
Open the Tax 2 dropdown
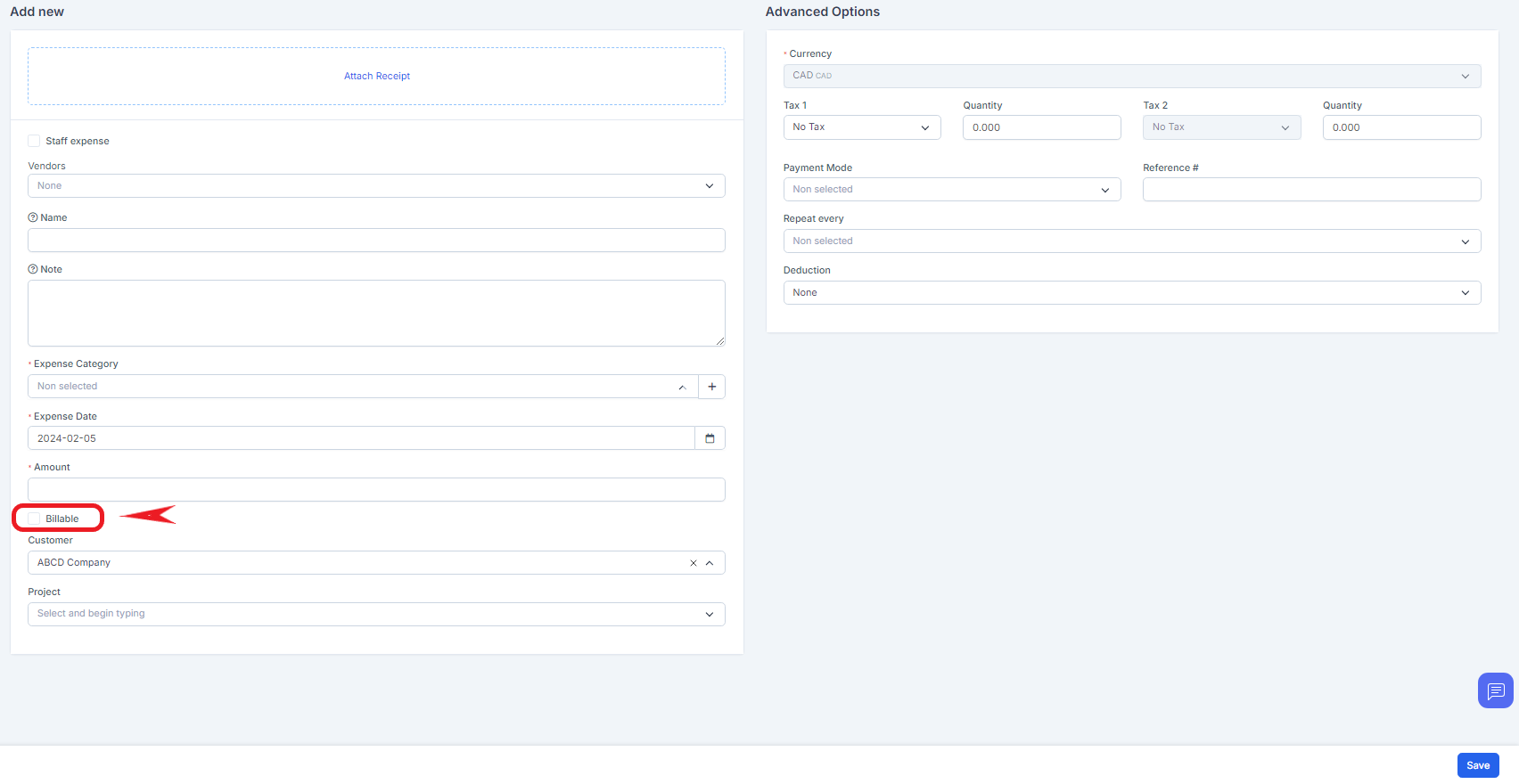pos(1222,127)
